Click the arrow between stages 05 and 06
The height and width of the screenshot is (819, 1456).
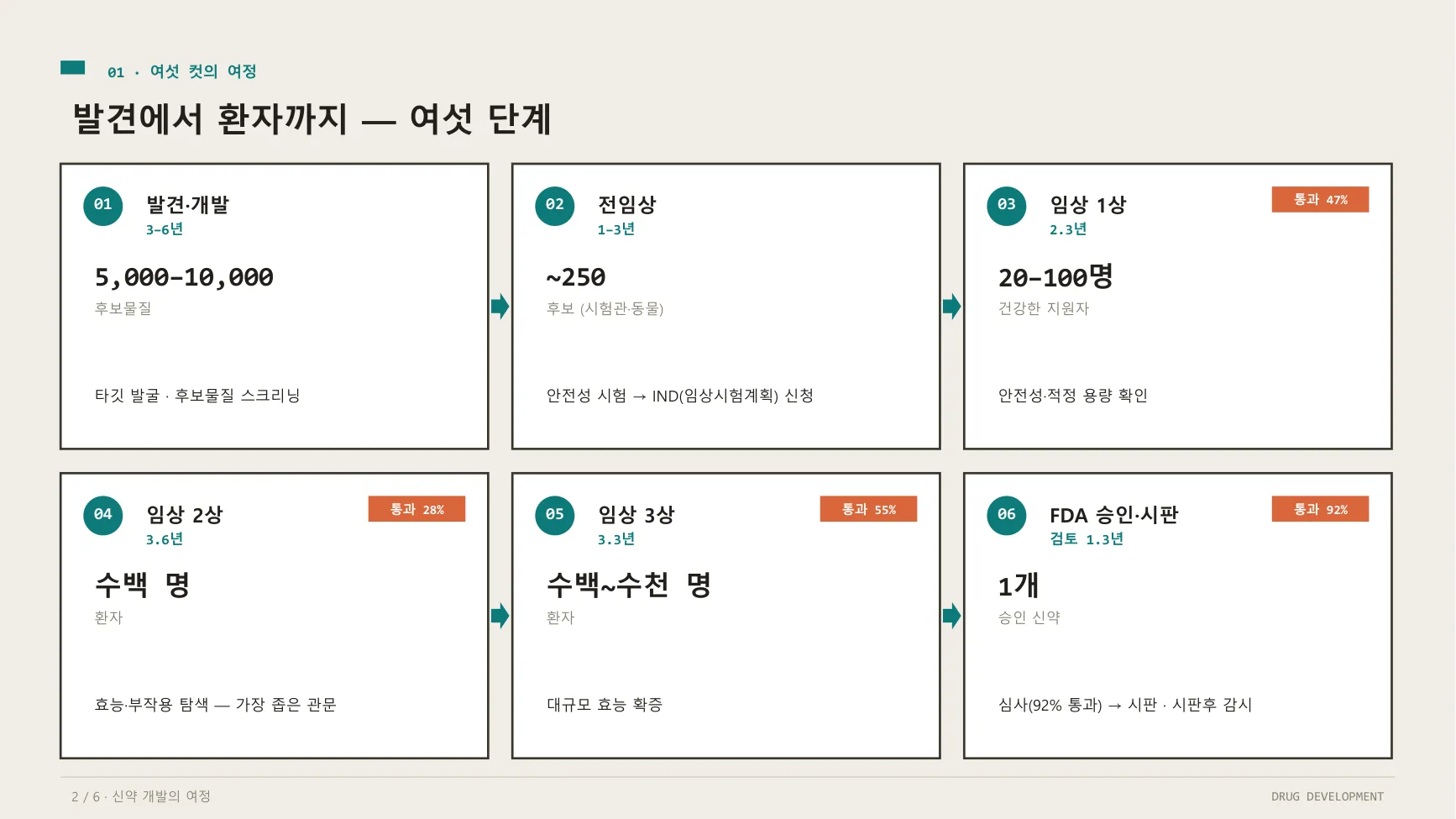click(x=952, y=616)
